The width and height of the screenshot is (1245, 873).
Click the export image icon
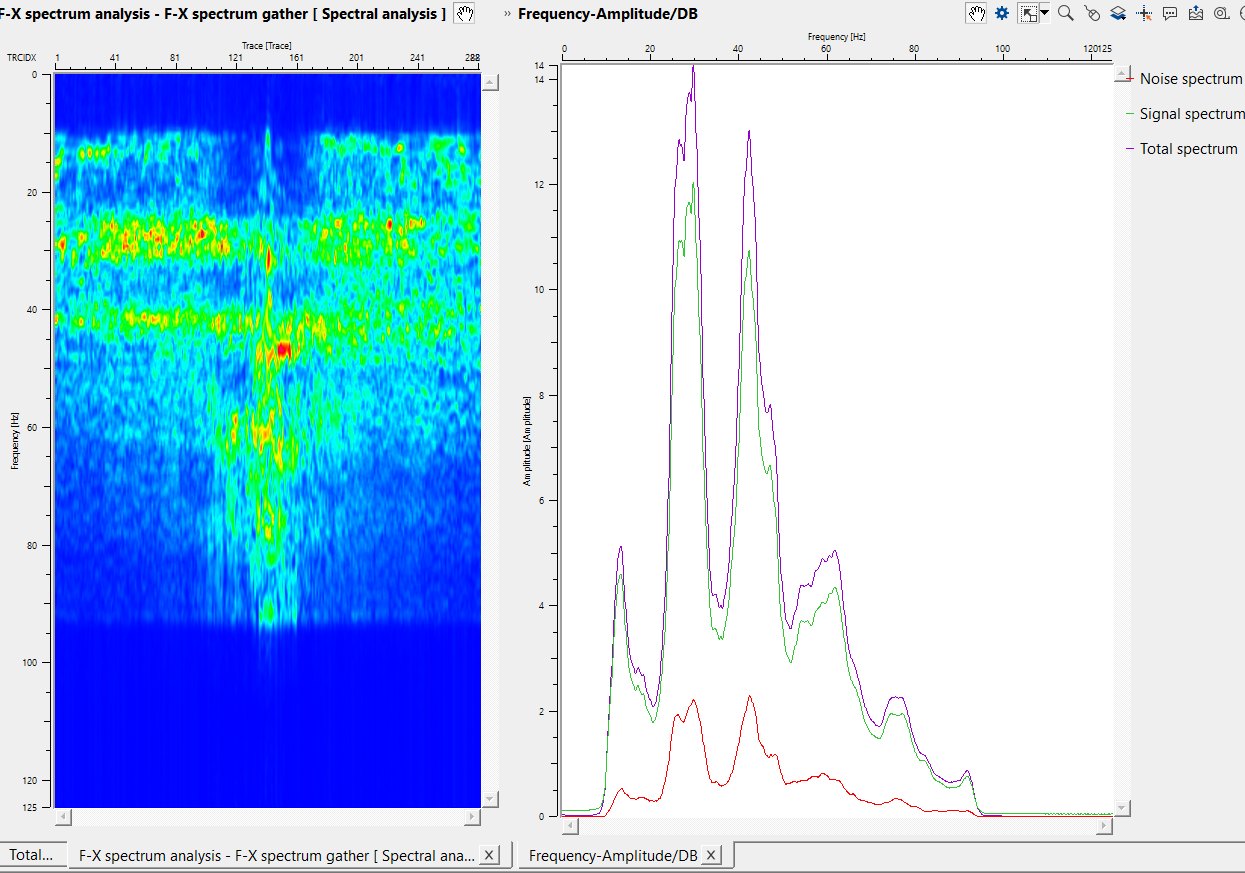(1196, 13)
